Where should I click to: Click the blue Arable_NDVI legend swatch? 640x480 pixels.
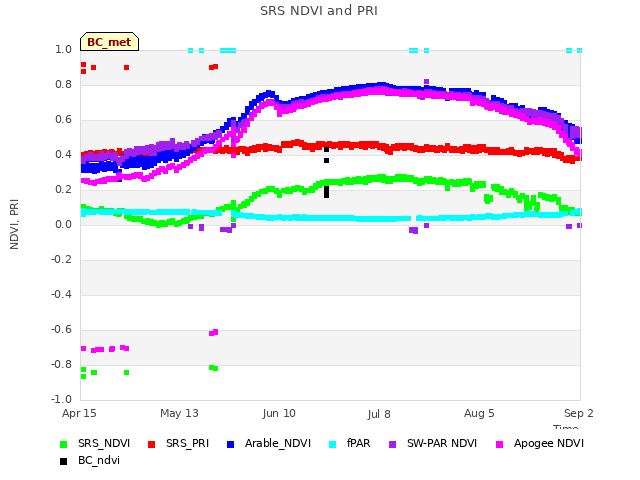(230, 444)
